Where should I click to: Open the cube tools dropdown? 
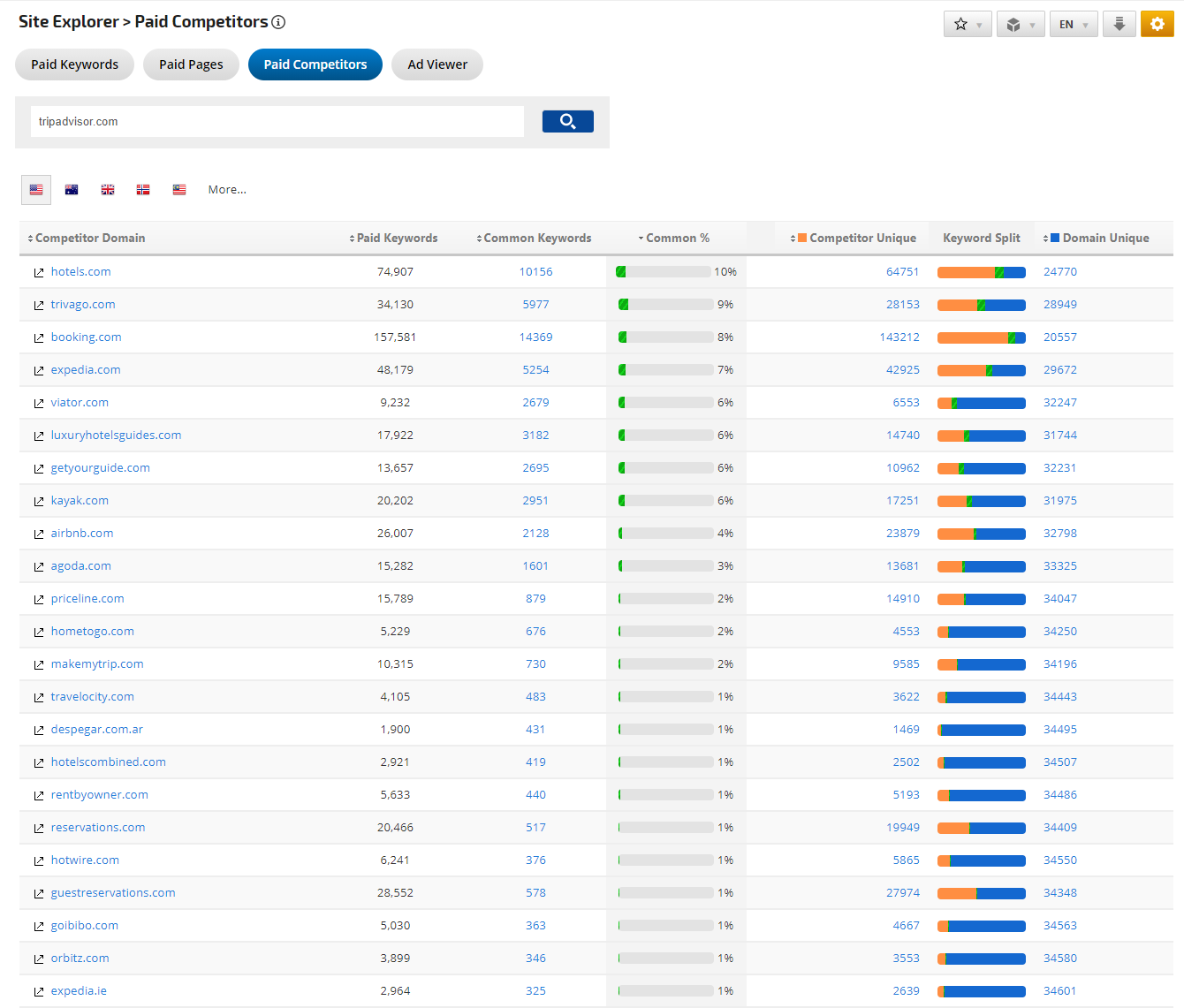click(1020, 24)
